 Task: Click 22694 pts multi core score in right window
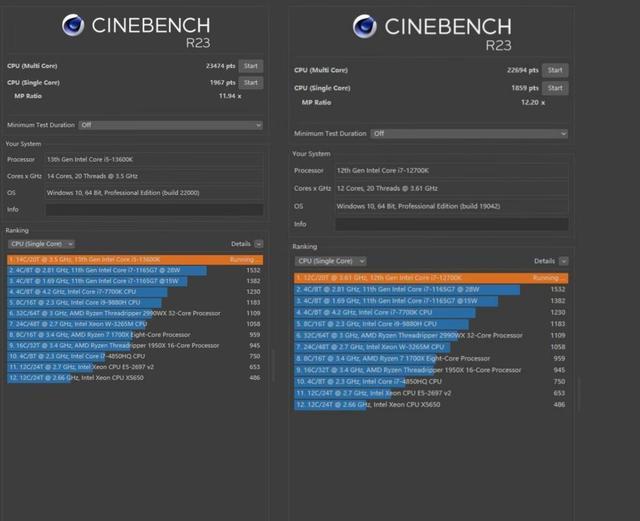pyautogui.click(x=523, y=70)
